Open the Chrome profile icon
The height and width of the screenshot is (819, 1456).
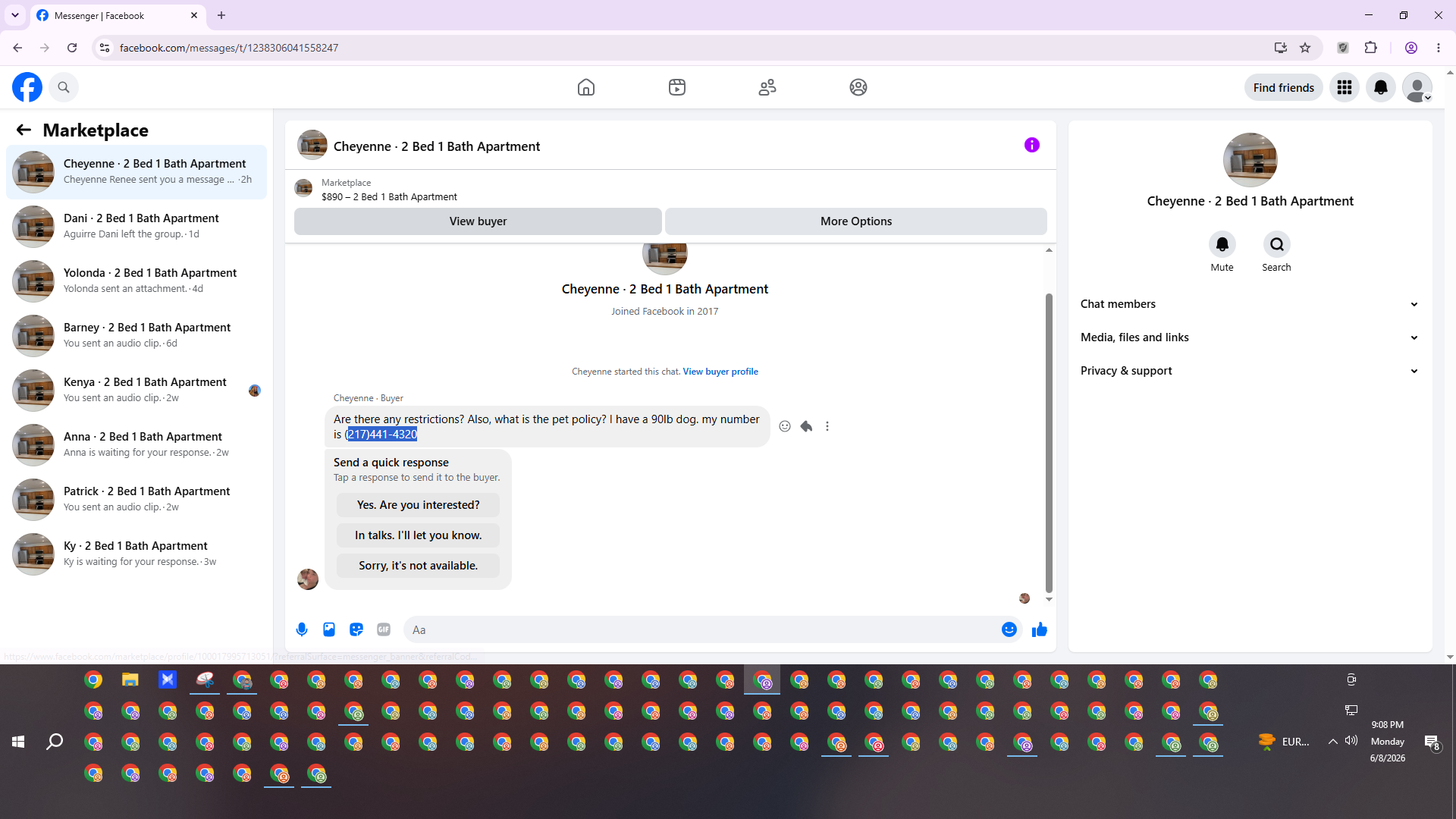click(x=1411, y=48)
